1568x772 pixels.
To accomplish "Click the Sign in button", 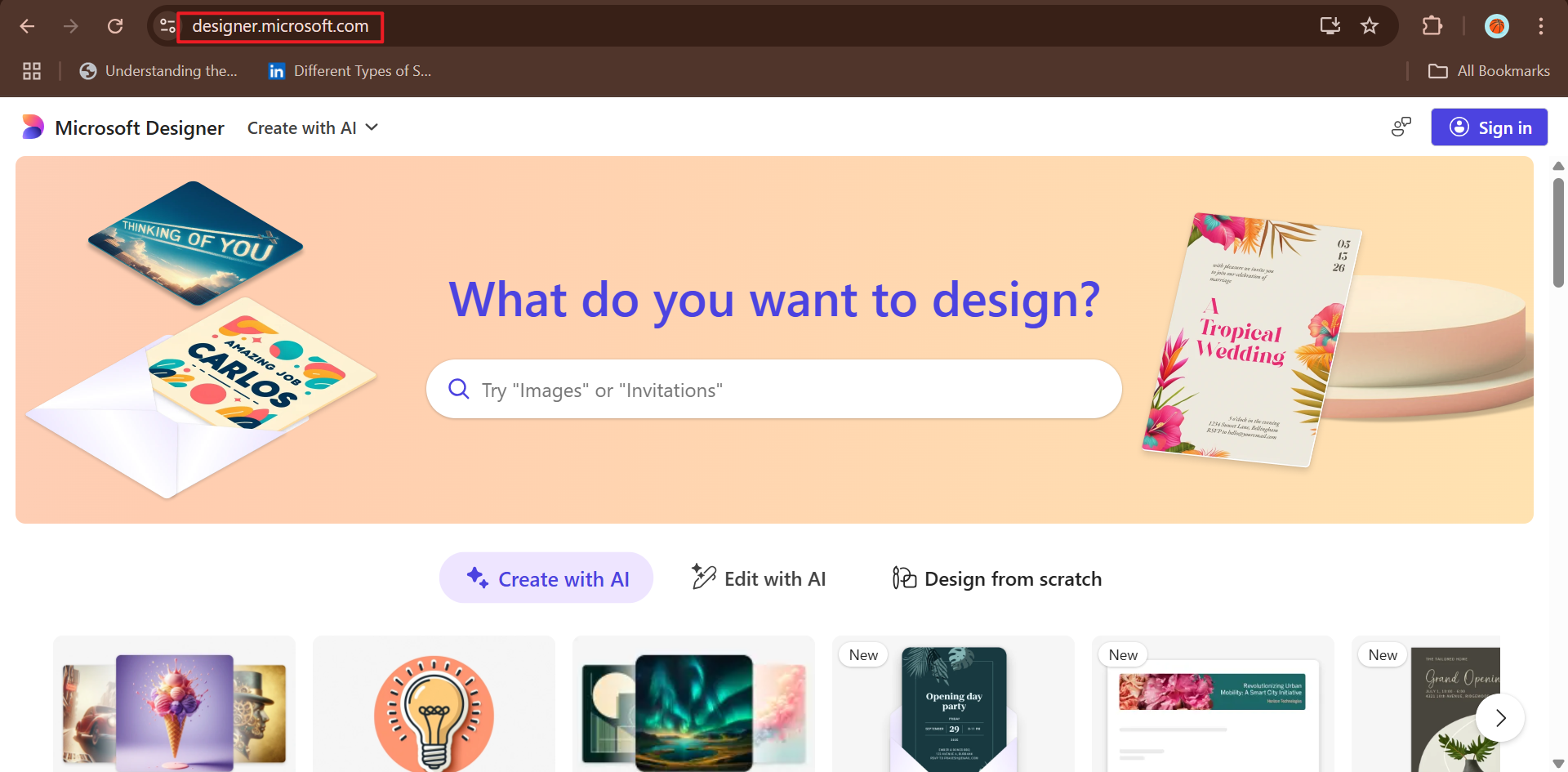I will click(1489, 127).
